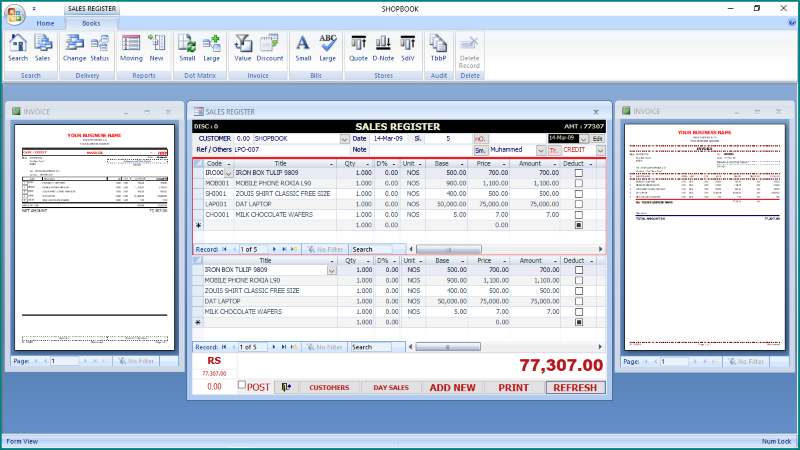The width and height of the screenshot is (800, 450).
Task: Expand the CREDIT transaction type dropdown
Action: coord(601,151)
